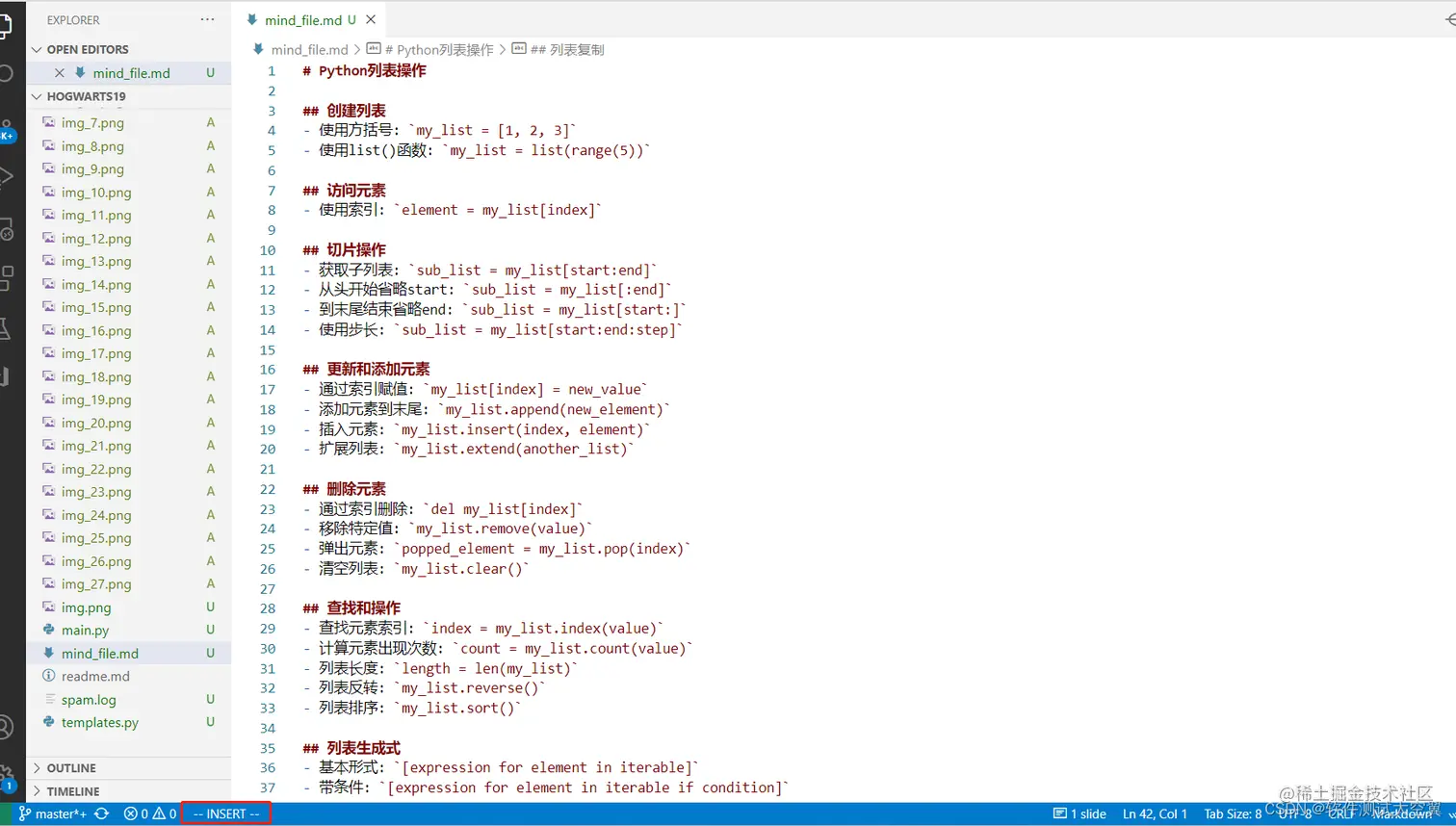Click the -- INSERT -- mode indicator
Screen dimensions: 1456x826
coord(226,814)
